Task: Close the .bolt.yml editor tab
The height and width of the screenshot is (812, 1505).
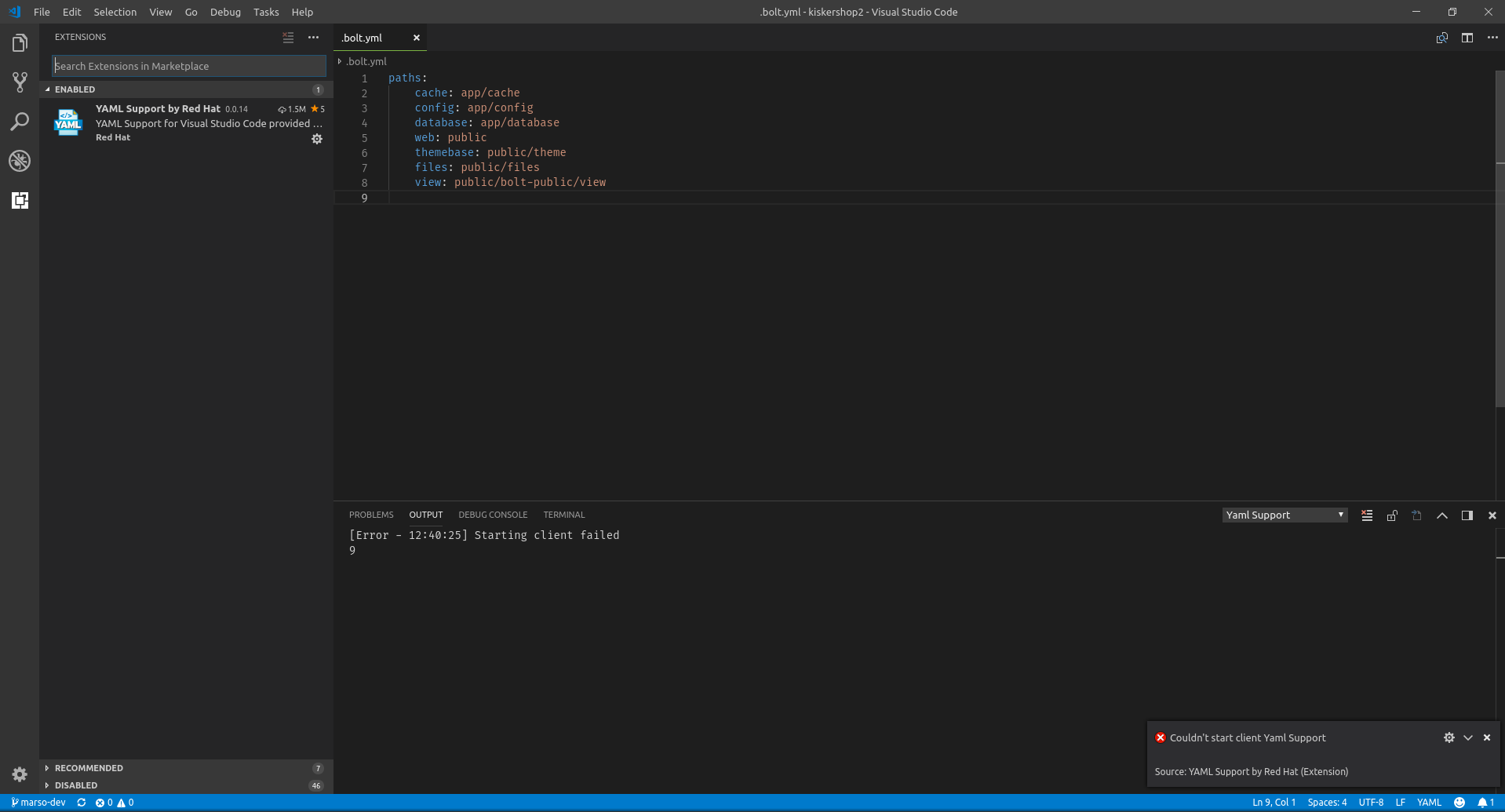Action: coord(417,38)
